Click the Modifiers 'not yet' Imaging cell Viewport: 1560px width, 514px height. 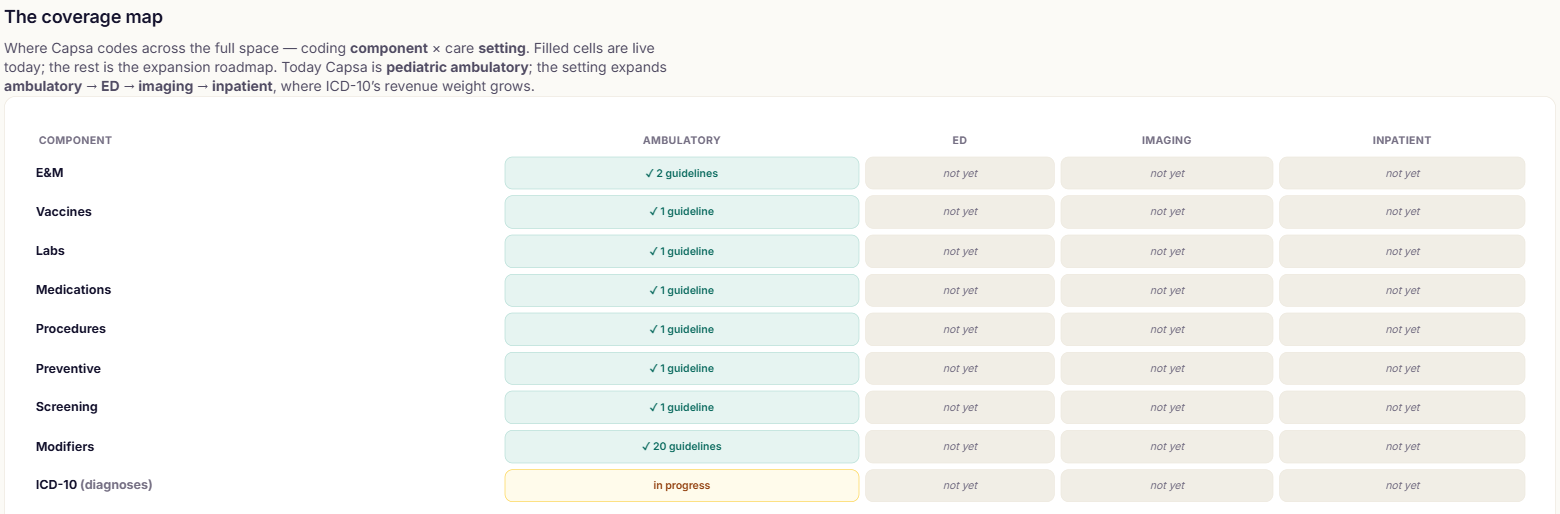click(1167, 446)
